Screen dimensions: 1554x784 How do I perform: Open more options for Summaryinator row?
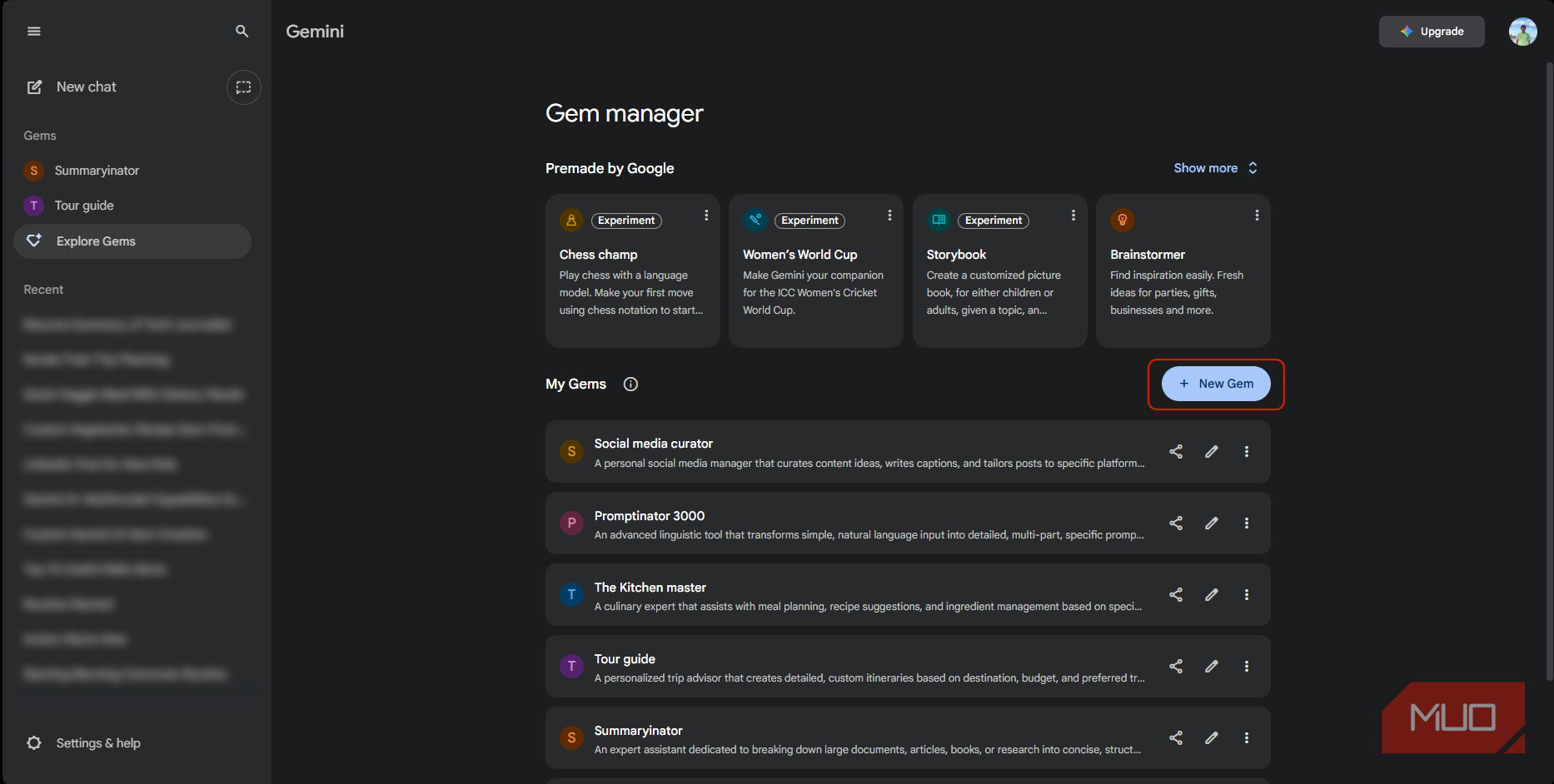[1247, 737]
